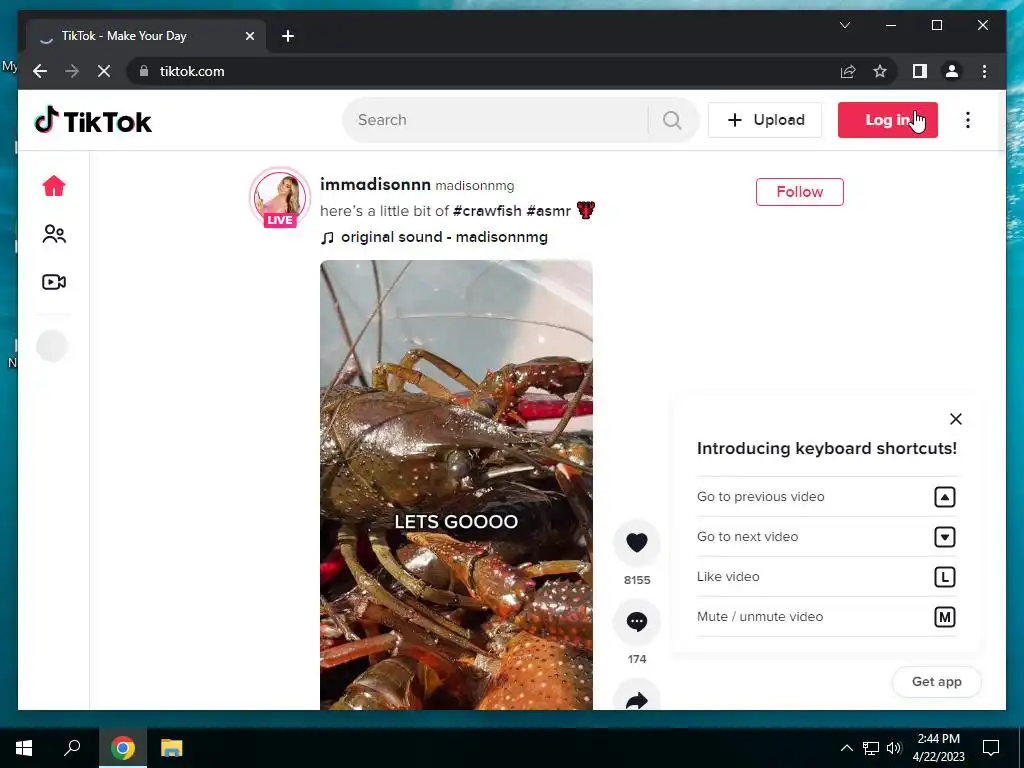Click the up-arrow key icon for previous video

[944, 497]
